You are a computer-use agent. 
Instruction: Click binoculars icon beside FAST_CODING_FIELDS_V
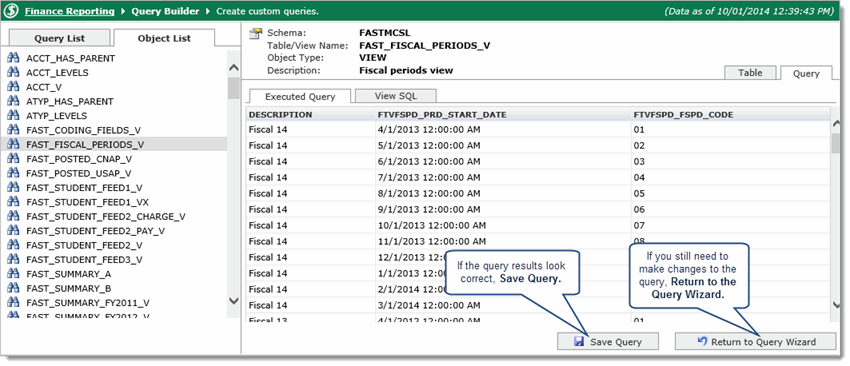click(x=13, y=130)
